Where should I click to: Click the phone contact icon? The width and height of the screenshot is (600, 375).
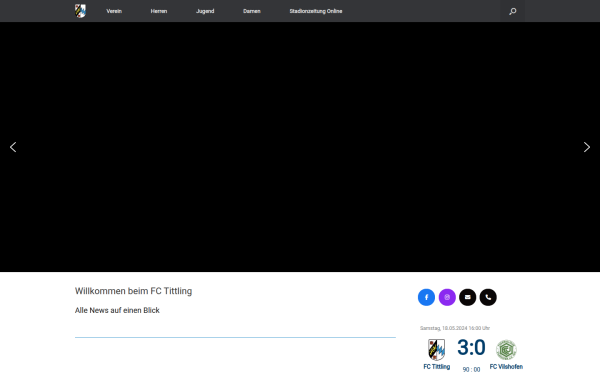pos(488,297)
